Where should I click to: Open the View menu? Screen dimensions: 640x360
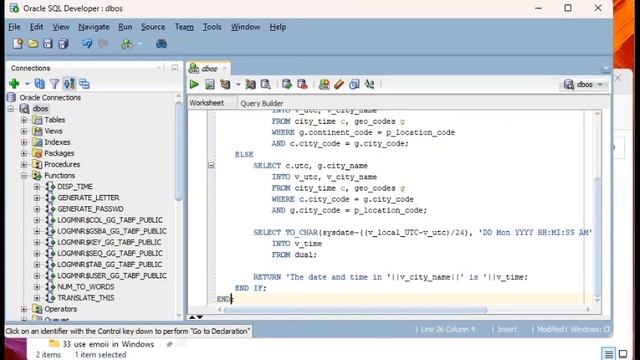pos(61,27)
